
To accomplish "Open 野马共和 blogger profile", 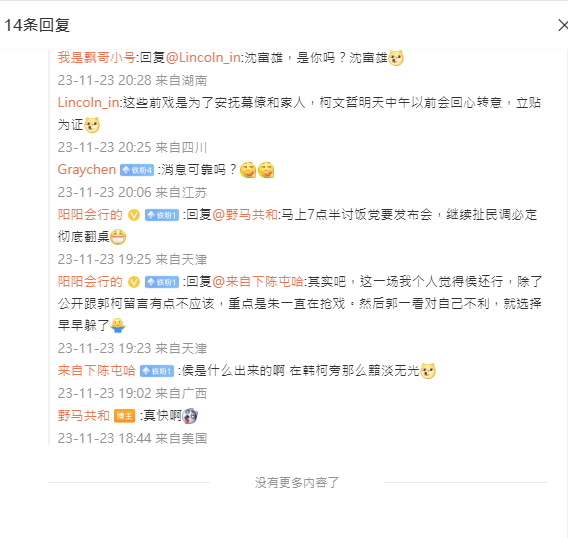I will coord(84,415).
